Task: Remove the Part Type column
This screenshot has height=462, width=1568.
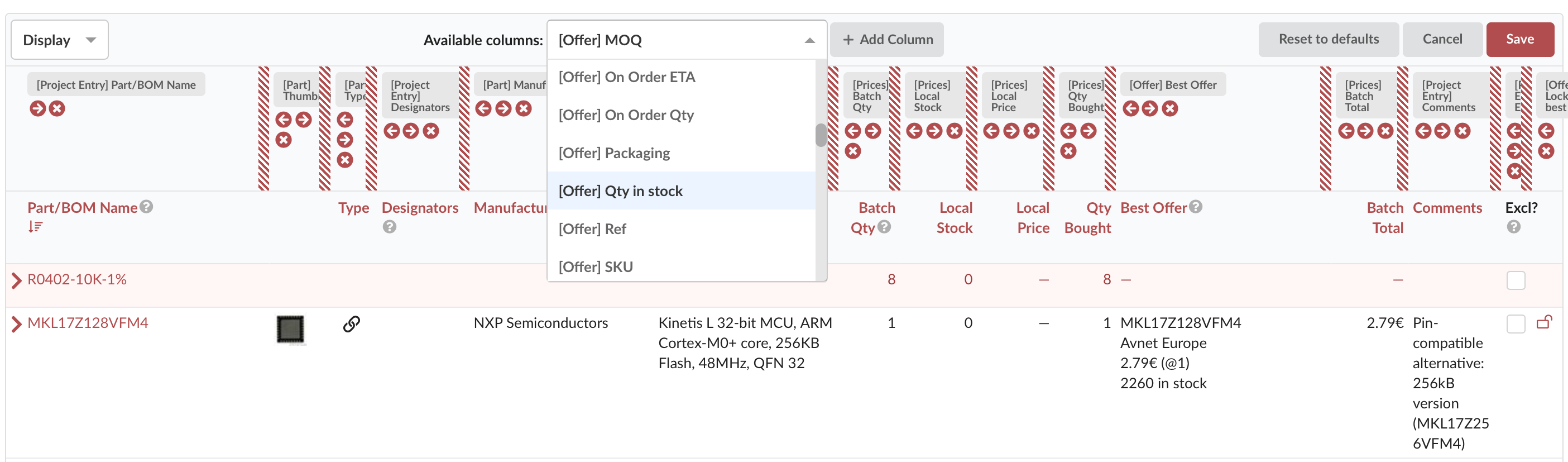Action: pos(345,160)
